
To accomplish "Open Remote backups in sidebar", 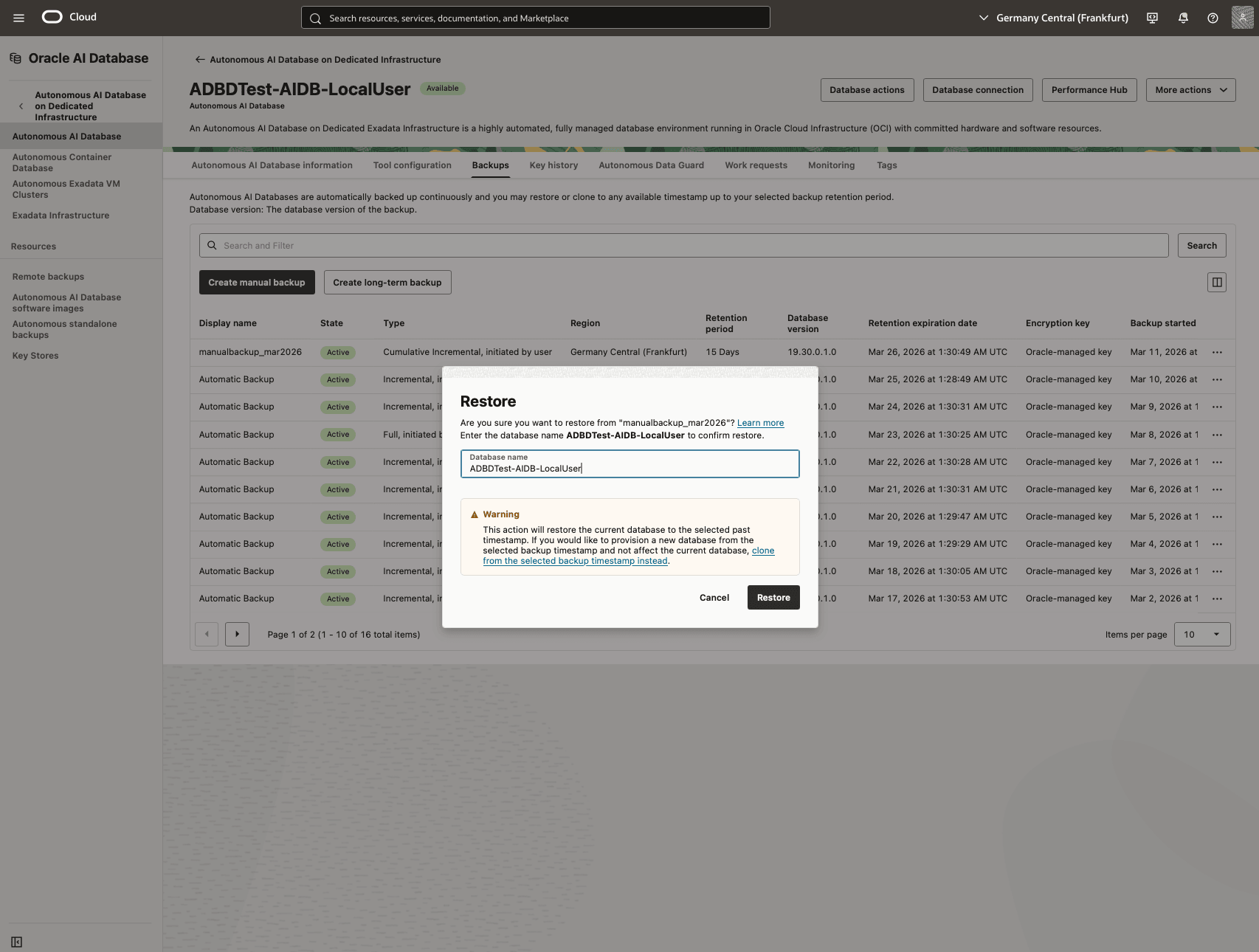I will (48, 277).
